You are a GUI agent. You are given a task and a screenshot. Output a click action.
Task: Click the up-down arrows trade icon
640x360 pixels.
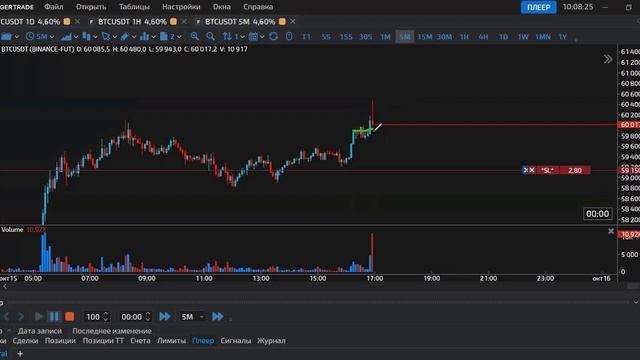(227, 37)
